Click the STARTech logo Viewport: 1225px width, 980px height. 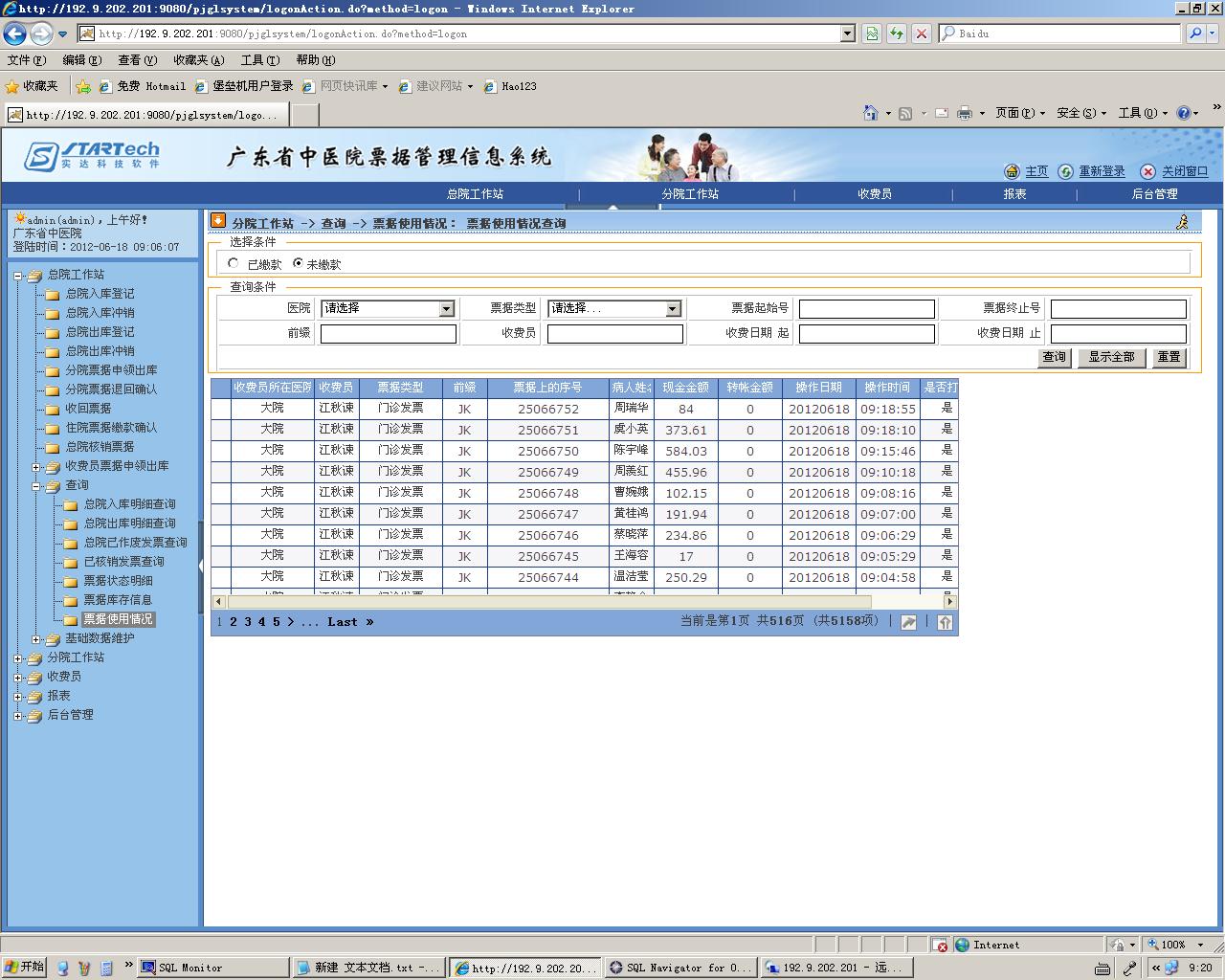[92, 155]
